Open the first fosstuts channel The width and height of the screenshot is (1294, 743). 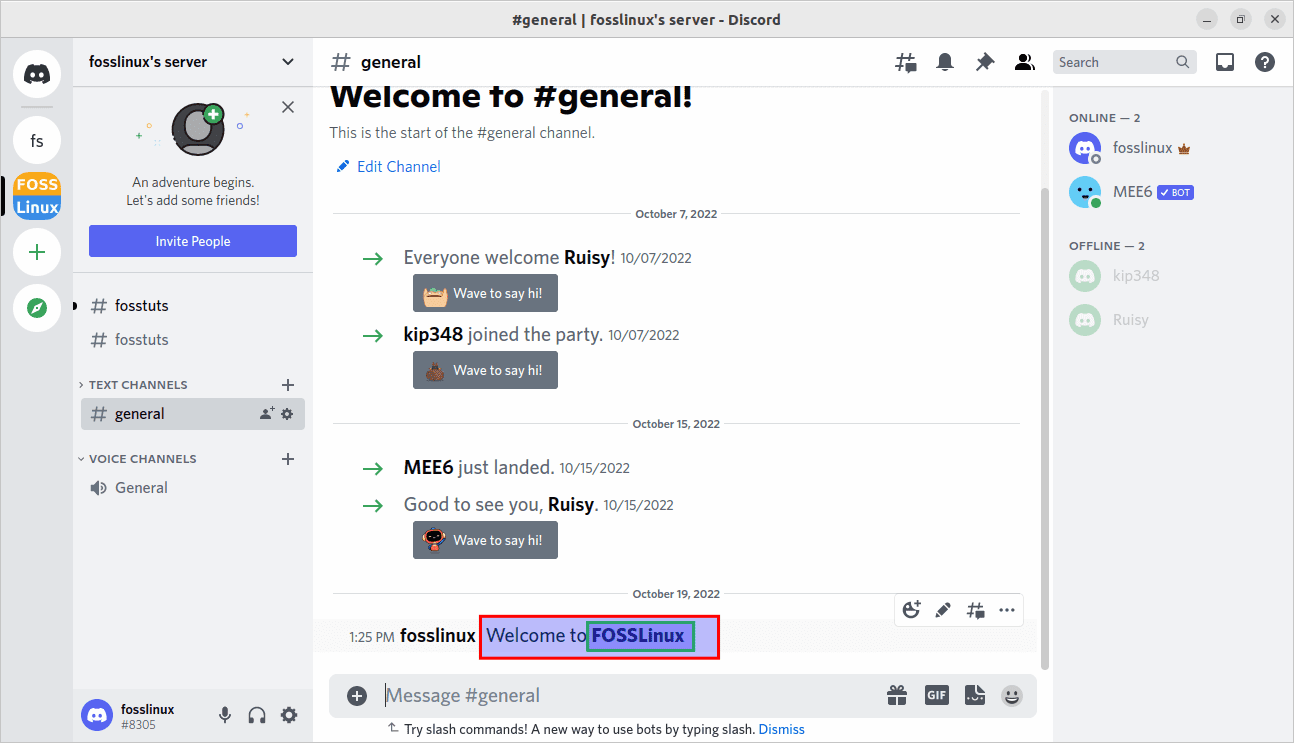[193, 306]
